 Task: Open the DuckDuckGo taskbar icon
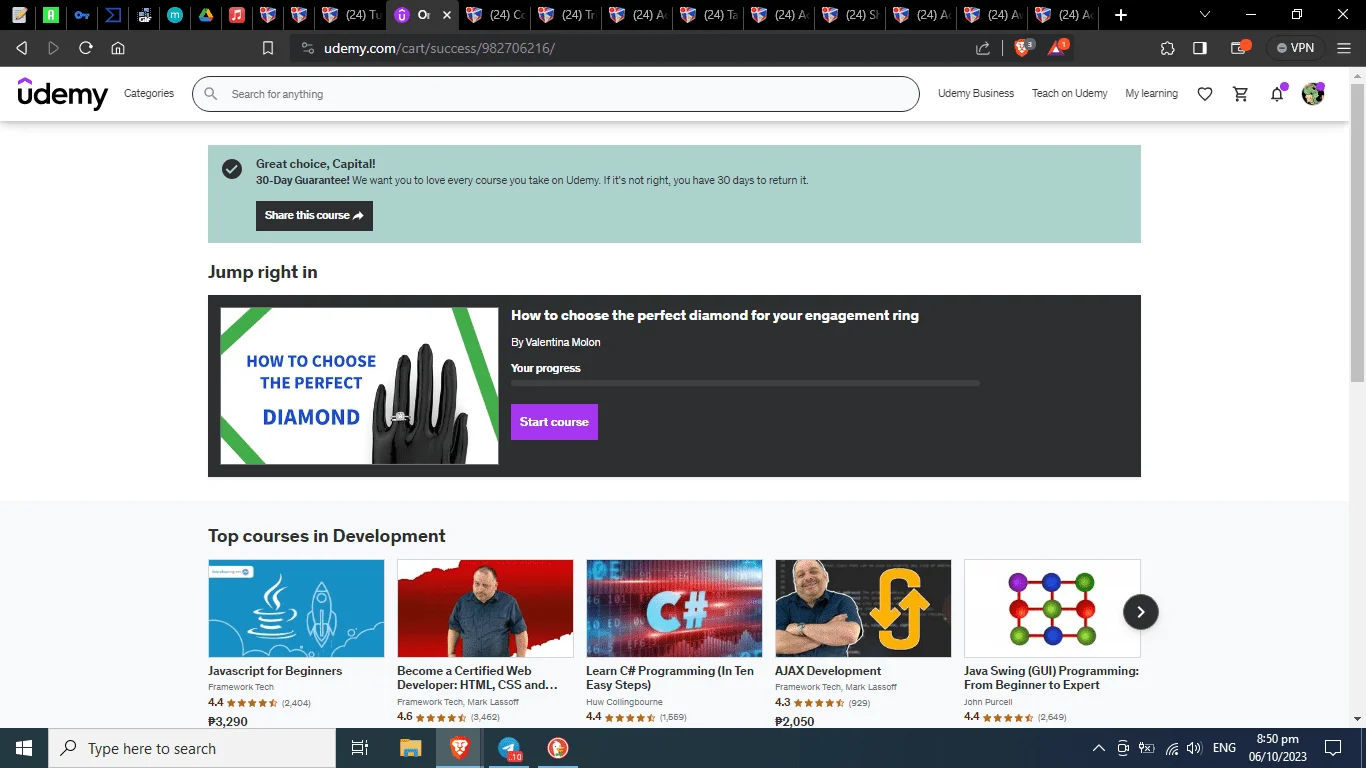coord(558,748)
